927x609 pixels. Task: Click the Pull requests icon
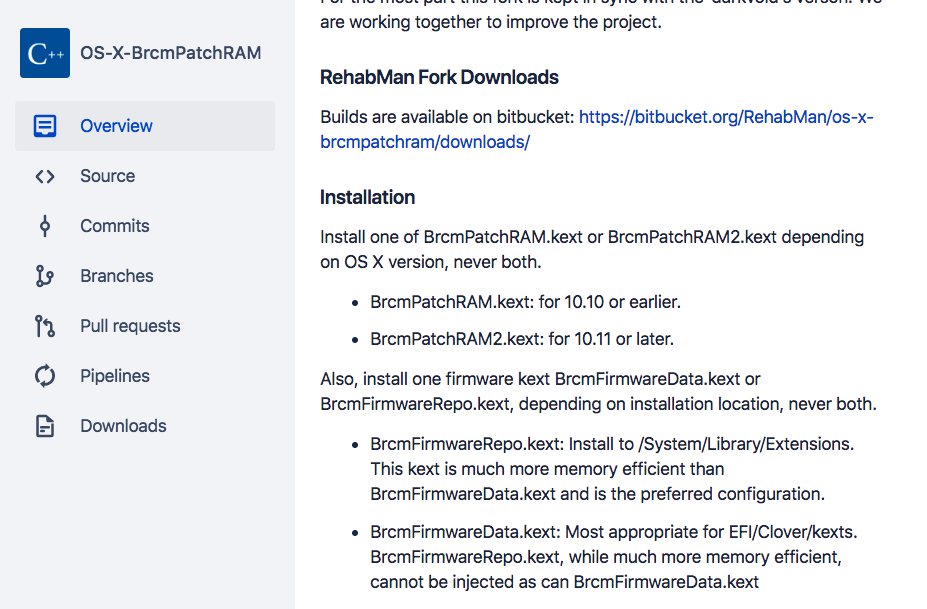(x=45, y=326)
